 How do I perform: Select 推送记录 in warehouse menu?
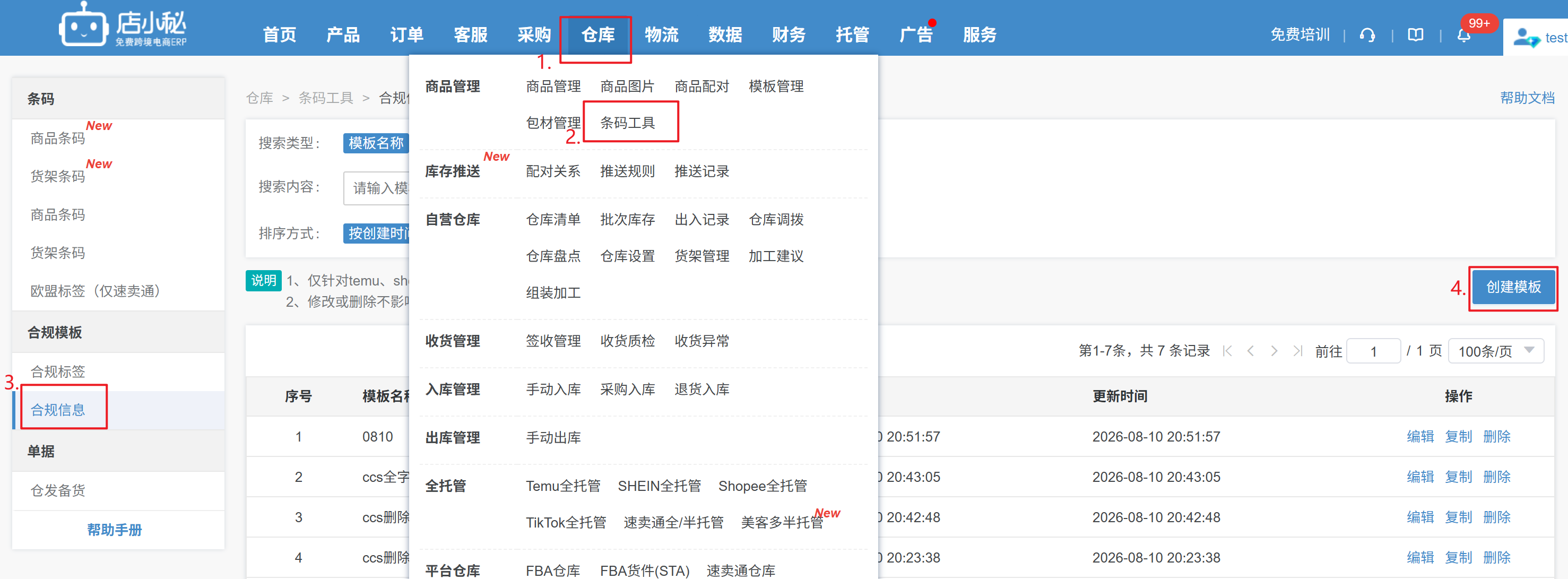[x=702, y=171]
